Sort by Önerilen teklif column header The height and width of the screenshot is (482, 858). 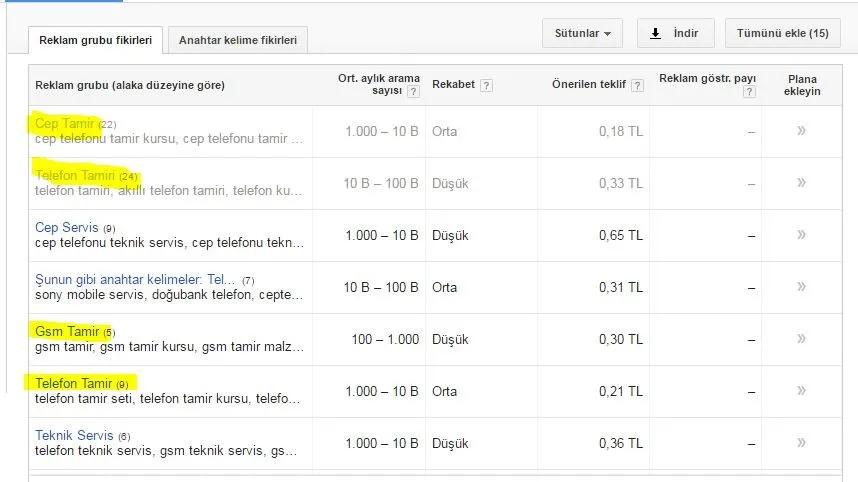589,85
